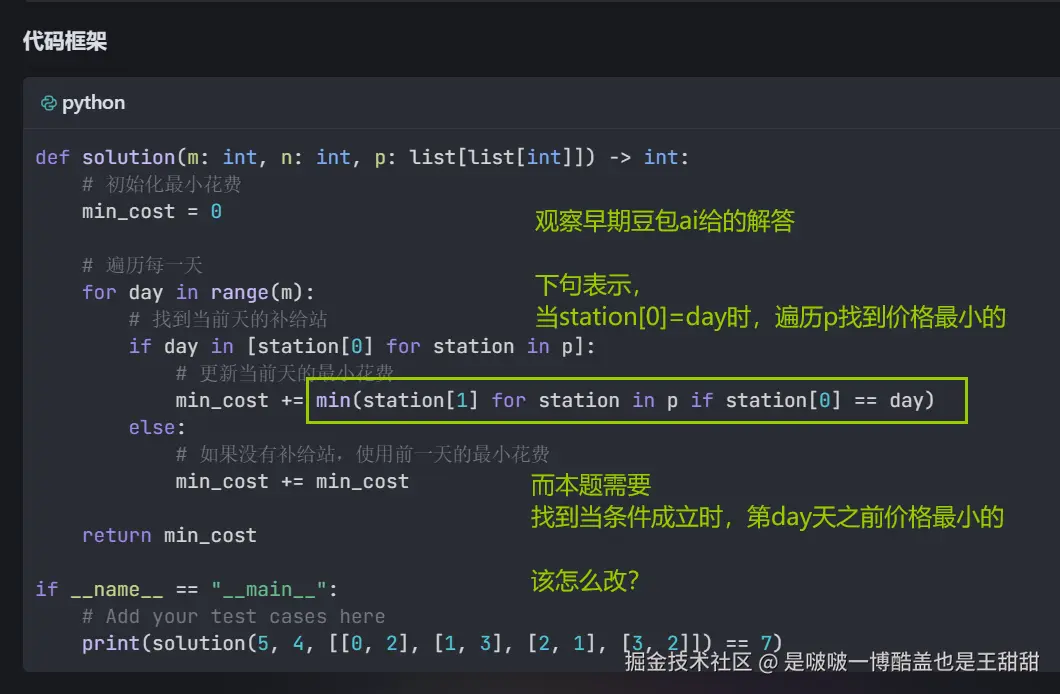Click the python language label
The width and height of the screenshot is (1060, 694).
point(93,103)
